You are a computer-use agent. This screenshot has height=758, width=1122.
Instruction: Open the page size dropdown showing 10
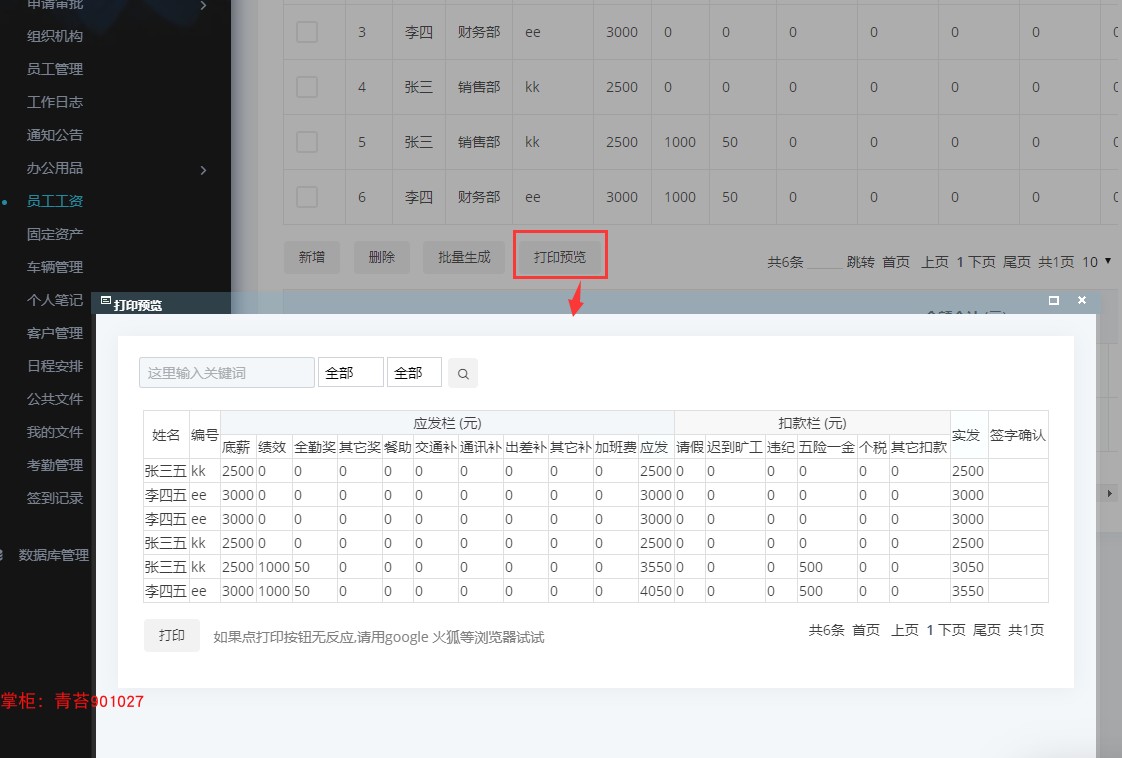point(1096,262)
